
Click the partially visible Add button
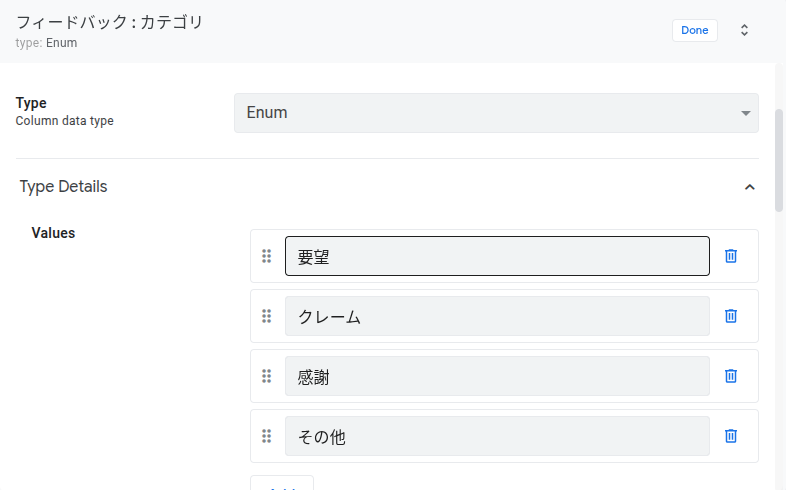pyautogui.click(x=282, y=484)
